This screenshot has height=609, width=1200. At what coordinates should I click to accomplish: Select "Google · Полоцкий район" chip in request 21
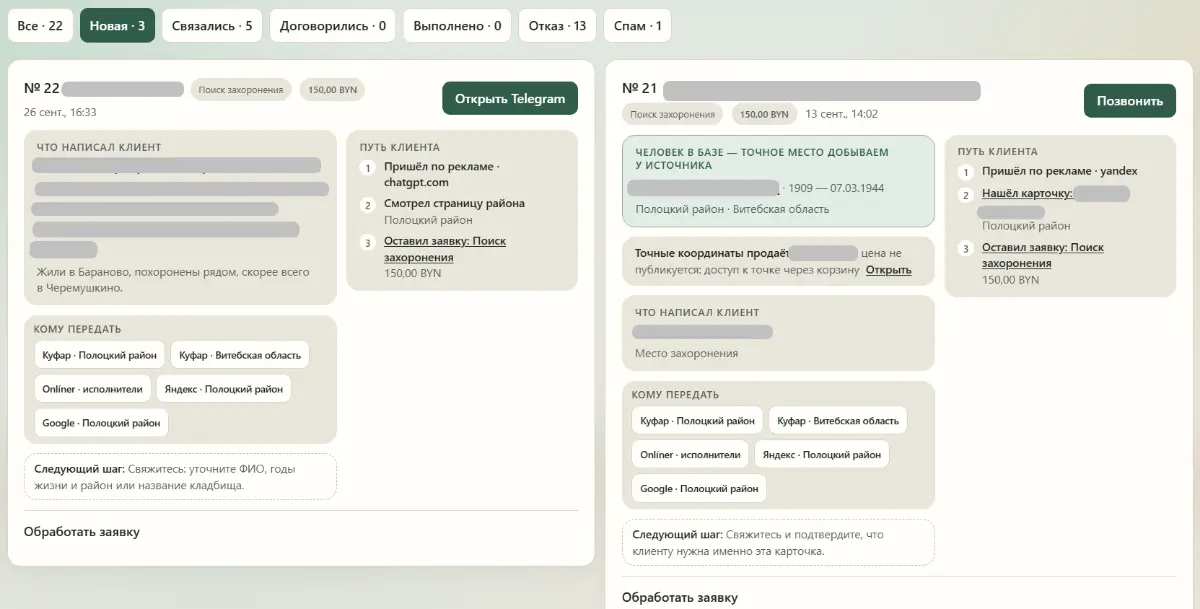click(699, 489)
